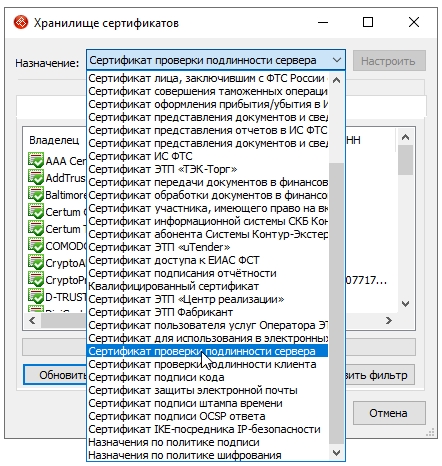Screen dimensions: 442x466
Task: Collapse the Назначение combo box arrow
Action: click(x=337, y=60)
